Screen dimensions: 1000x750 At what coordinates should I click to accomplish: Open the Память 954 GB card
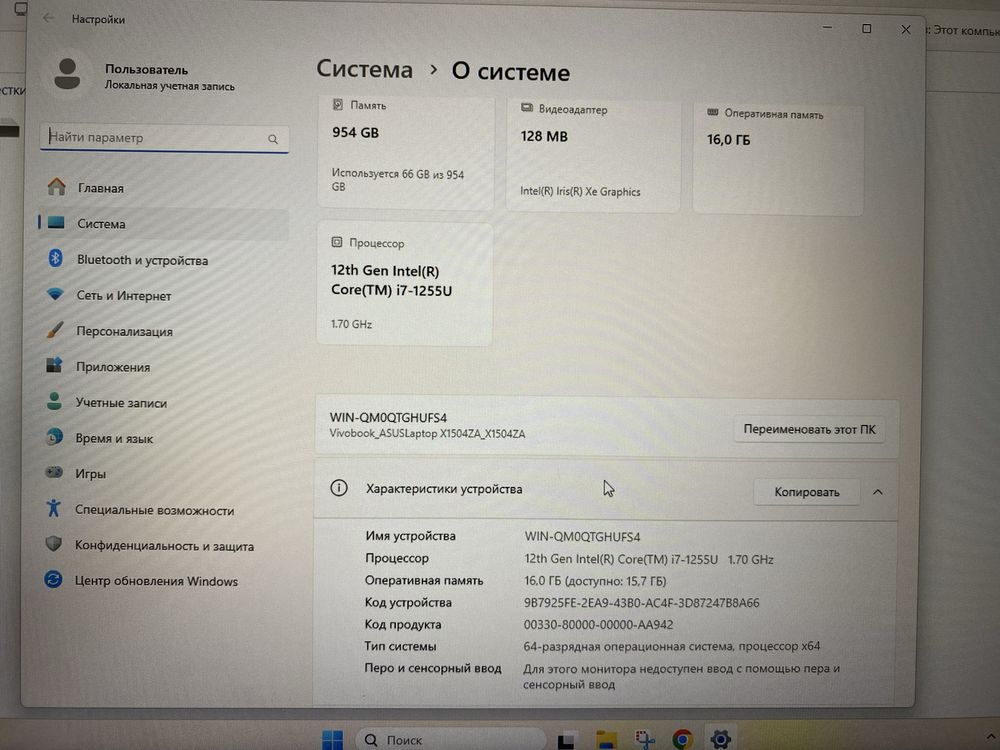406,153
